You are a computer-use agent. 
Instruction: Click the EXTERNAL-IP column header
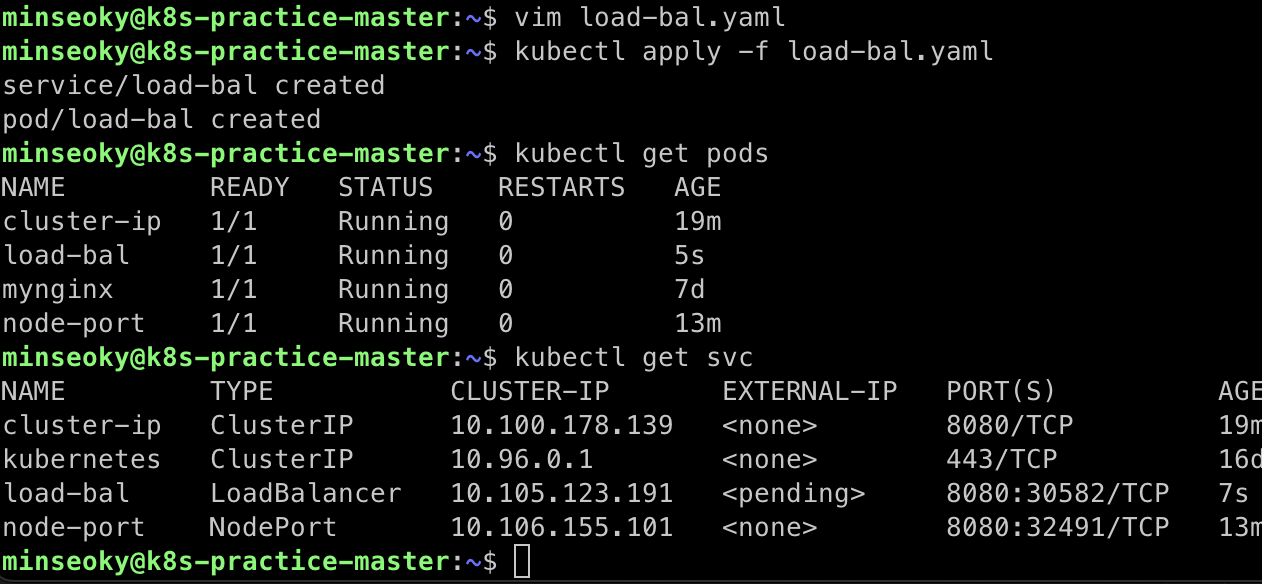810,391
